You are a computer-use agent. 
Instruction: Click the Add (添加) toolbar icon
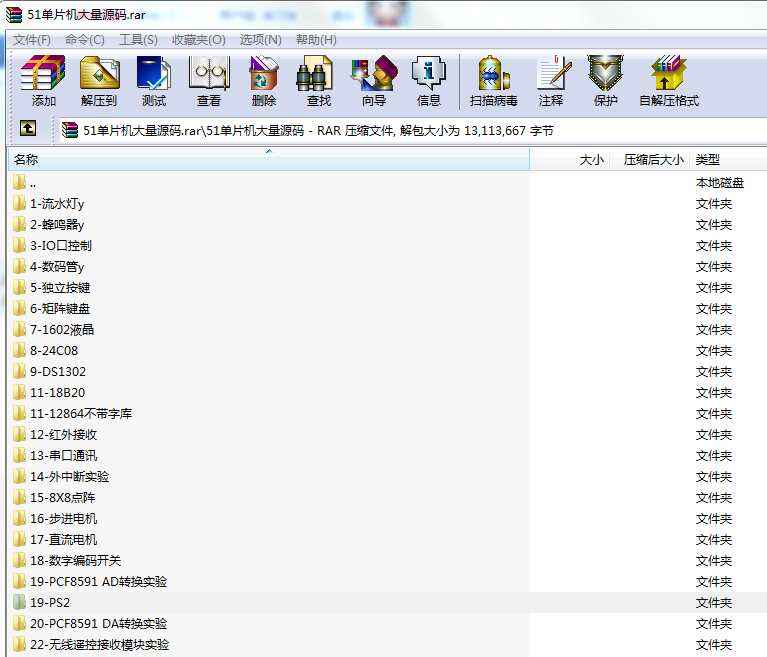pos(43,73)
